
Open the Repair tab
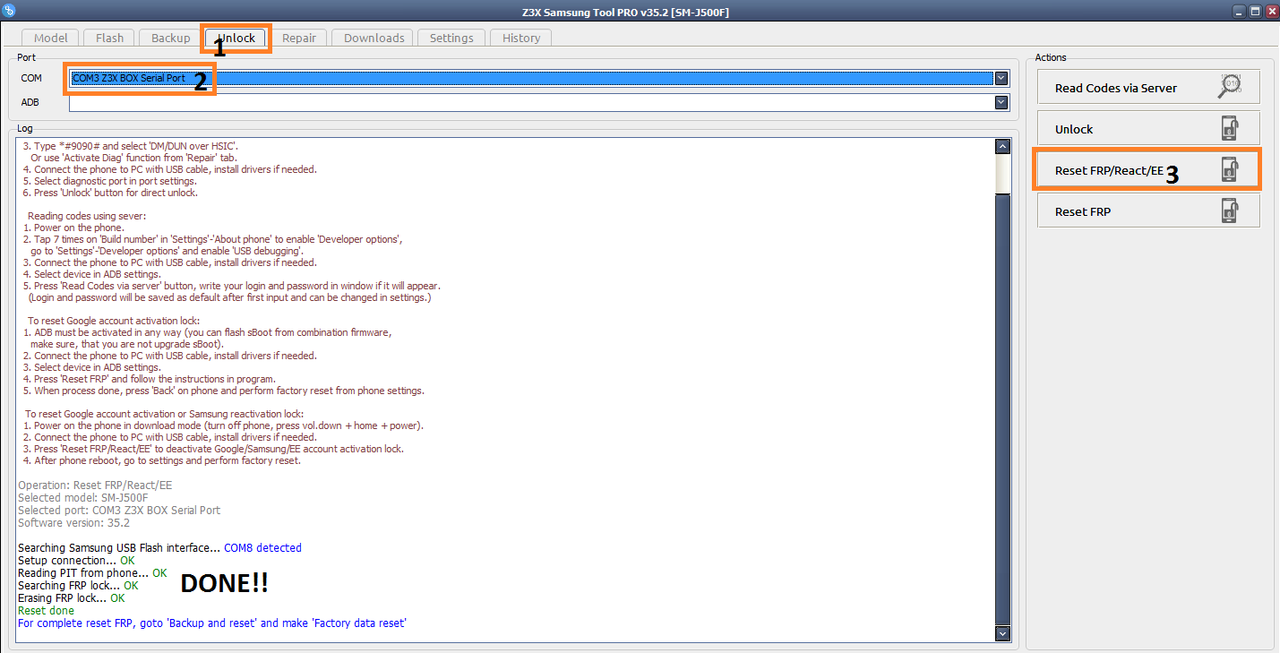299,38
